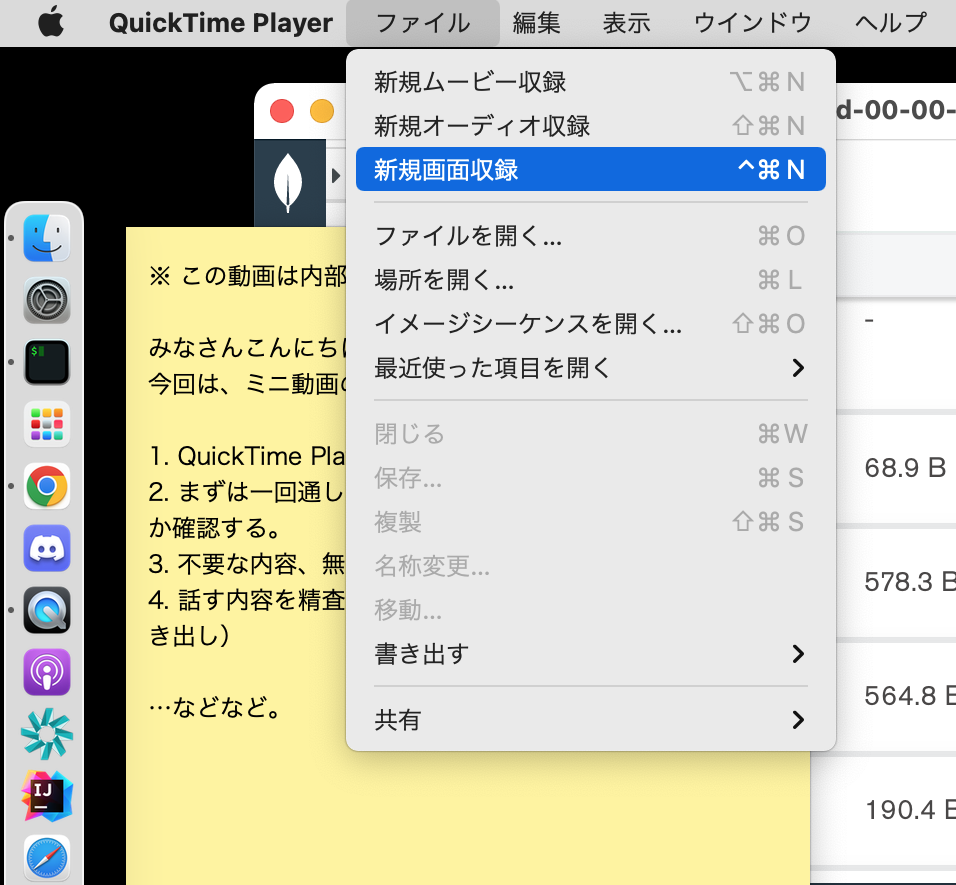Screen dimensions: 956x885
Task: Open Finder from the Dock
Action: [47, 238]
